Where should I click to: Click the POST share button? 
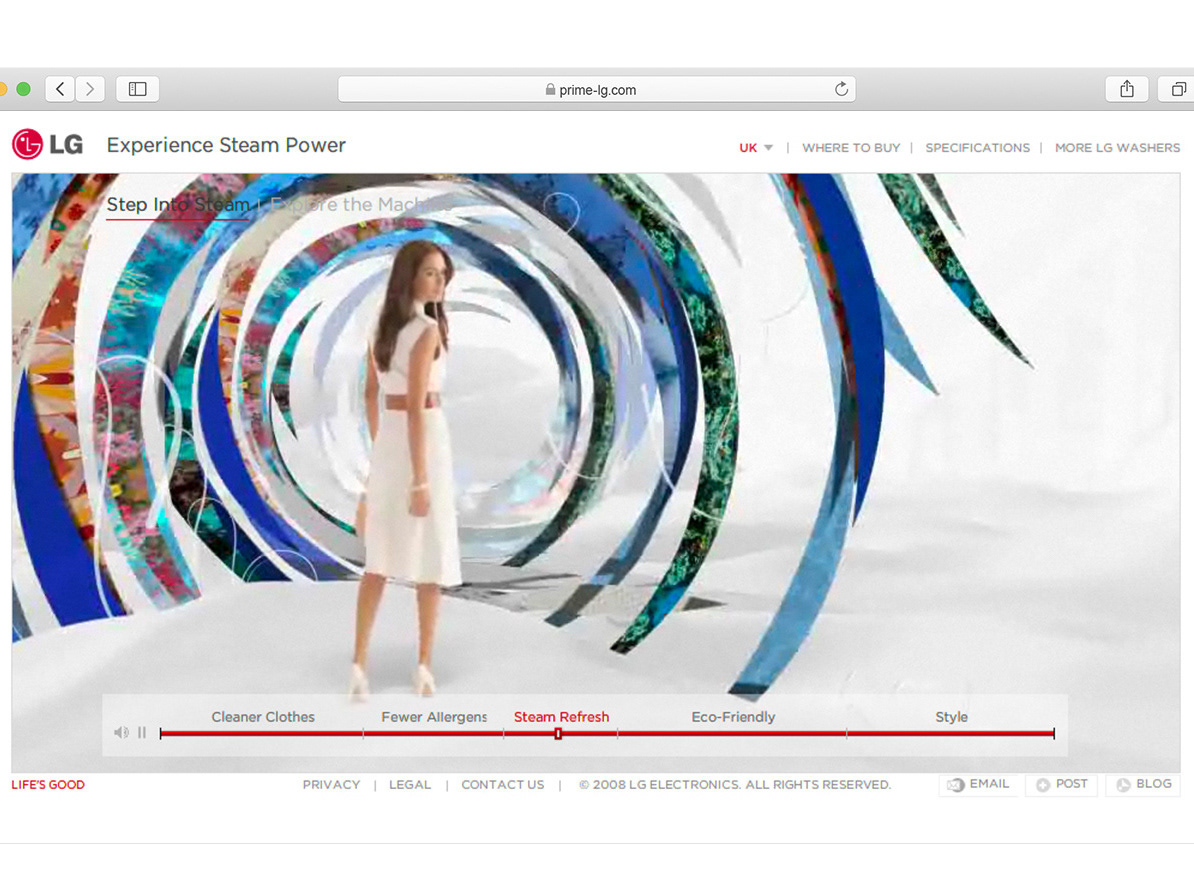pyautogui.click(x=1062, y=784)
